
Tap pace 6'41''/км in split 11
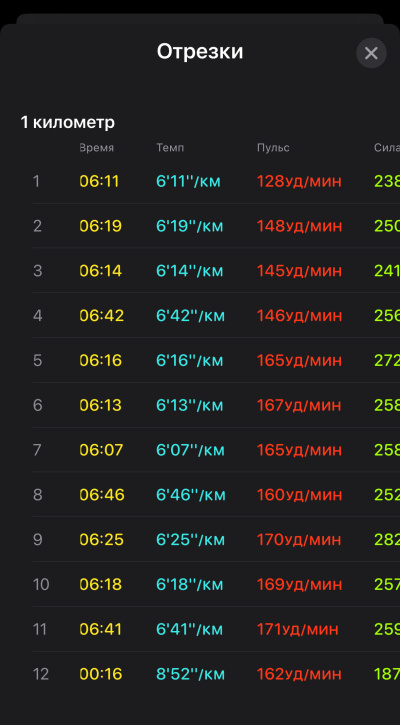coord(190,629)
